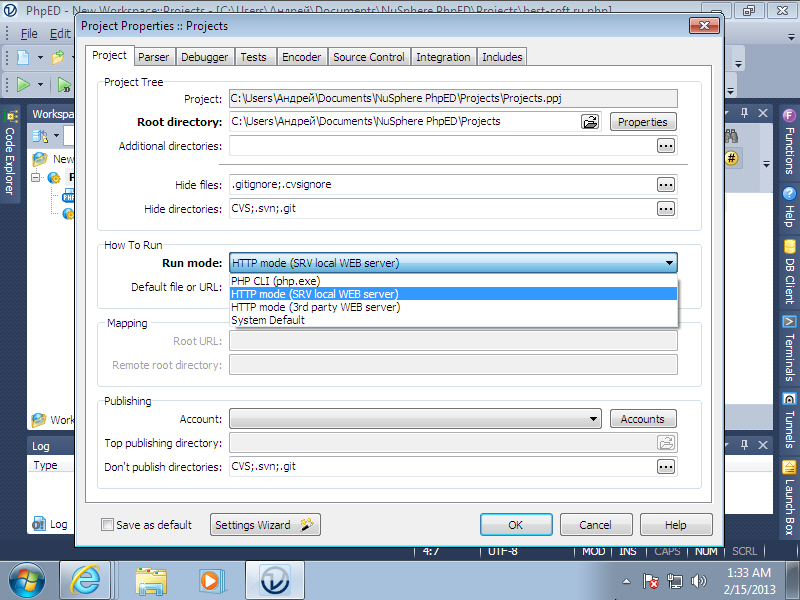Select PHP CLI (php.exe) option

(453, 281)
